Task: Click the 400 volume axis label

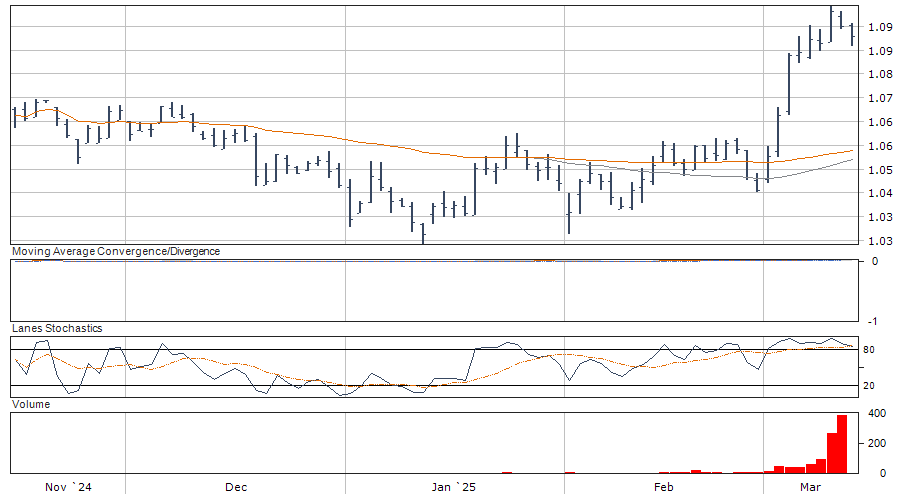Action: pos(876,413)
